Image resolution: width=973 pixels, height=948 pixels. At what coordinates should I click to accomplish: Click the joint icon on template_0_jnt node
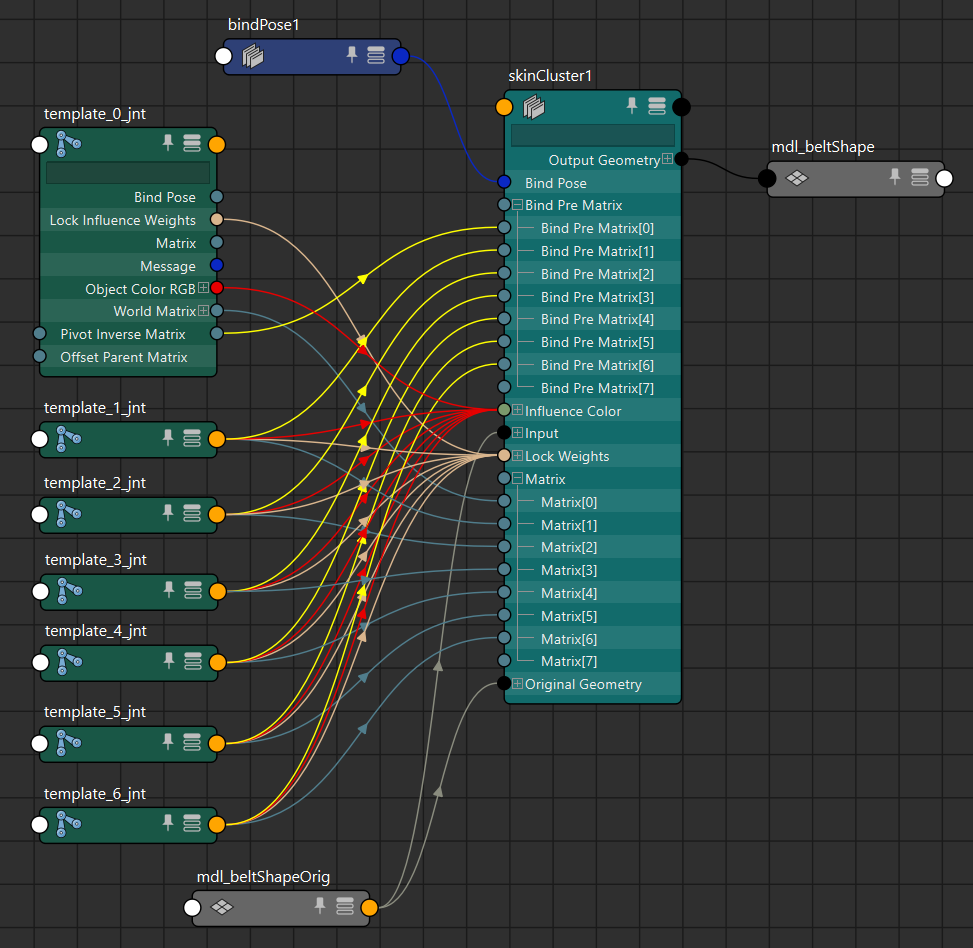[x=68, y=145]
